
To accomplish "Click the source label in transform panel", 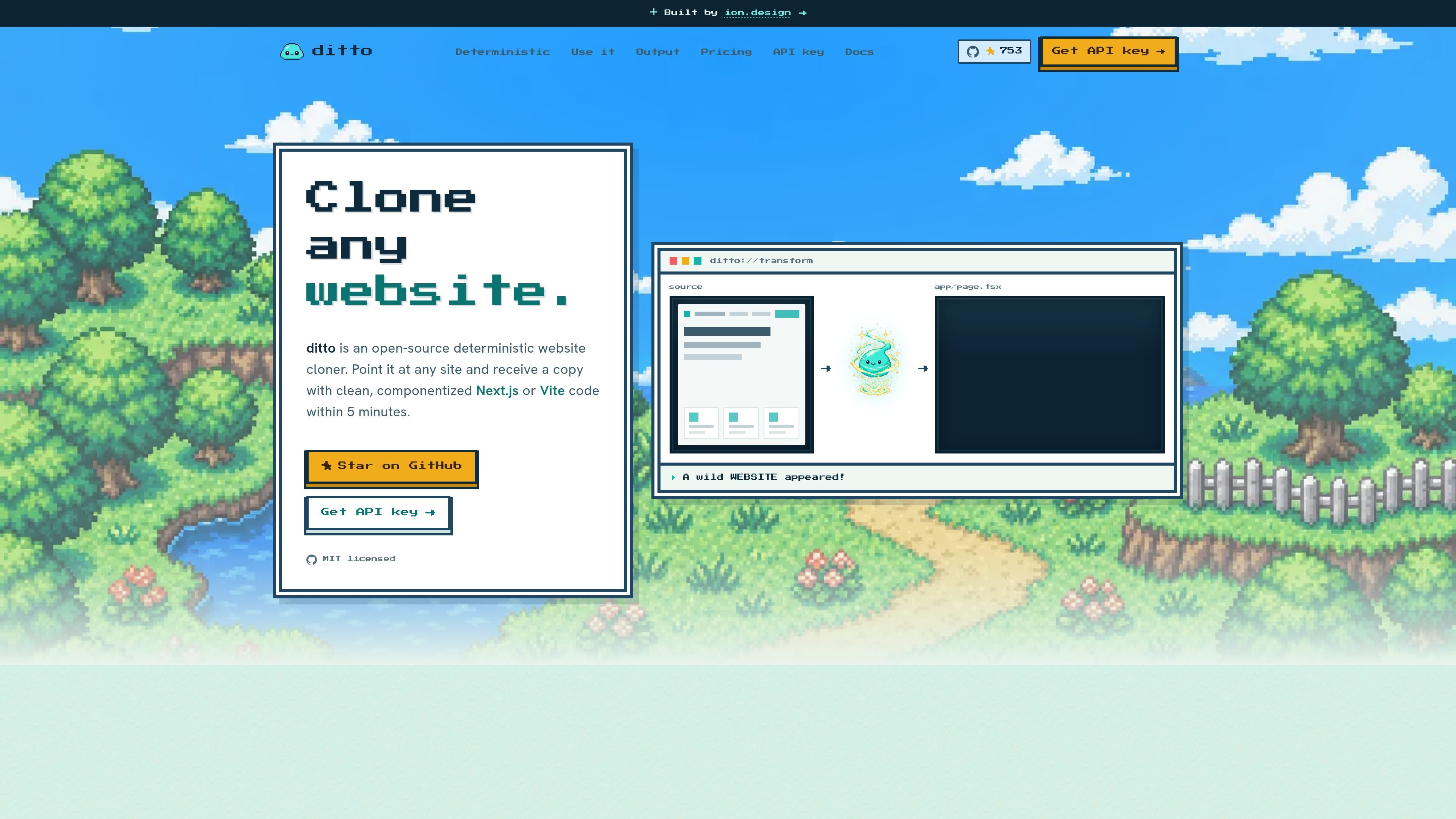I will tap(686, 287).
